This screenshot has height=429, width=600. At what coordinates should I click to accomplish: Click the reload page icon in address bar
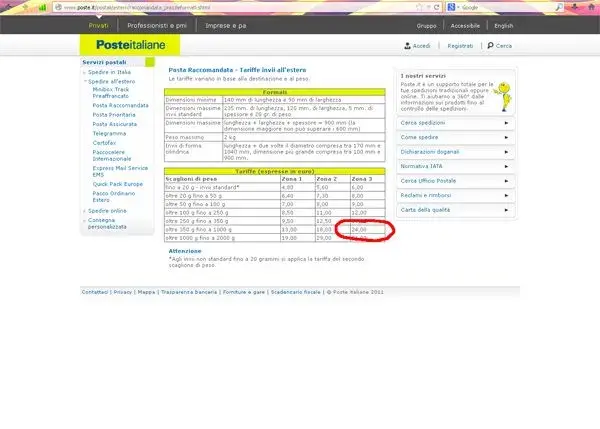(x=436, y=7)
